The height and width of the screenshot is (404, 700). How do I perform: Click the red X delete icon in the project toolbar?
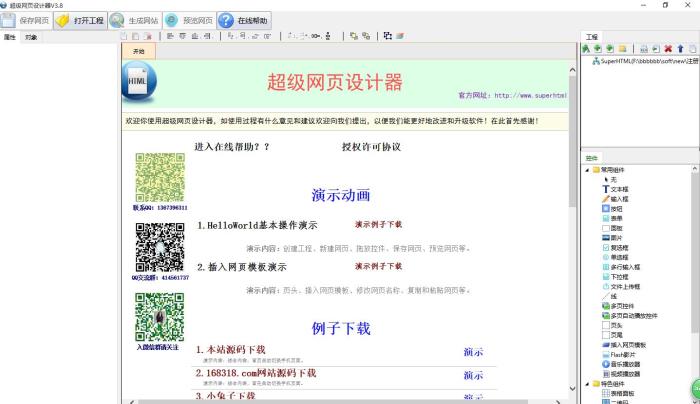click(668, 49)
